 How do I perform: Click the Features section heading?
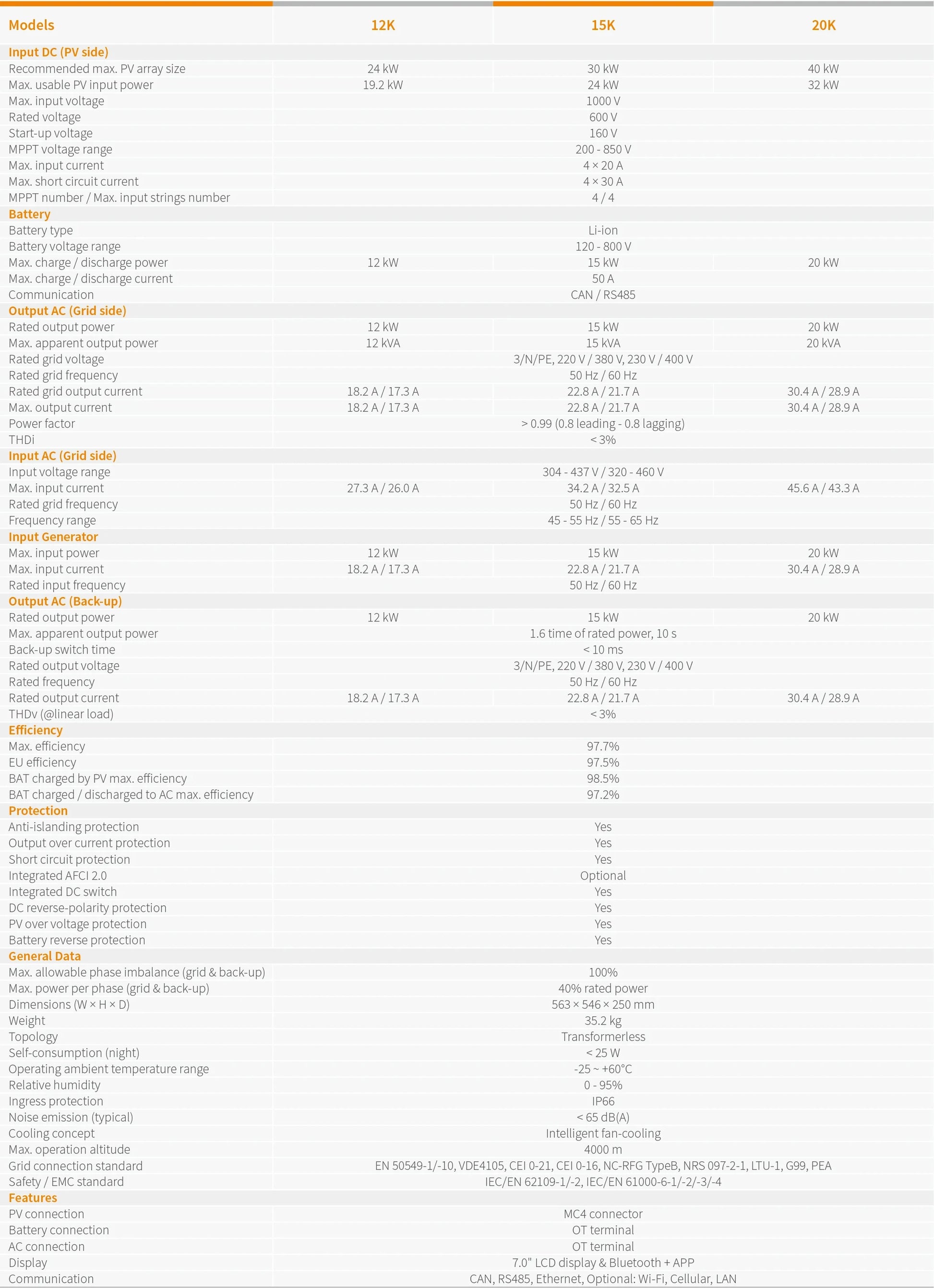tap(32, 1198)
